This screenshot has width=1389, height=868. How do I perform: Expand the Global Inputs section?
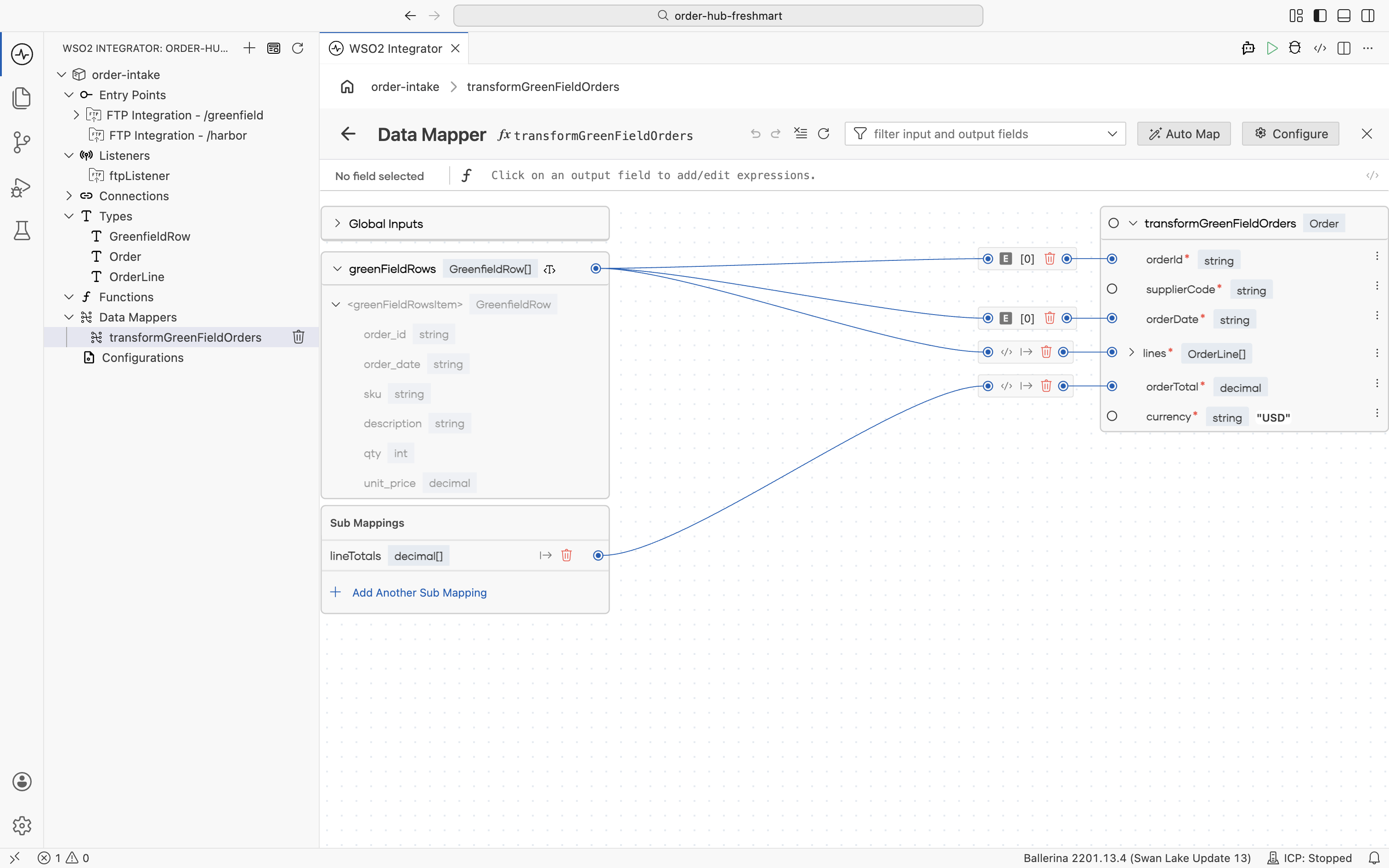338,223
